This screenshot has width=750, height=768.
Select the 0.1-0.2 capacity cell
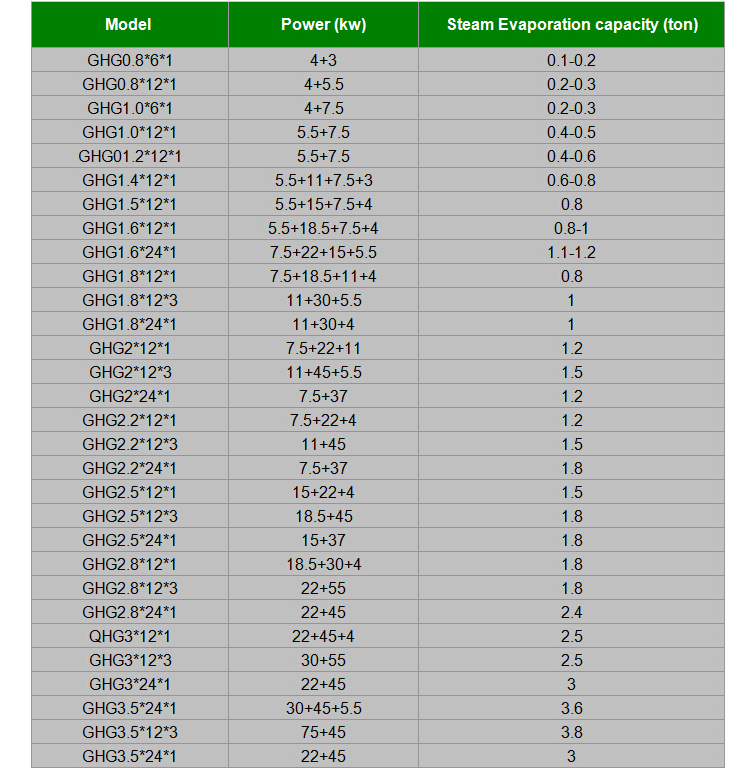pos(572,60)
